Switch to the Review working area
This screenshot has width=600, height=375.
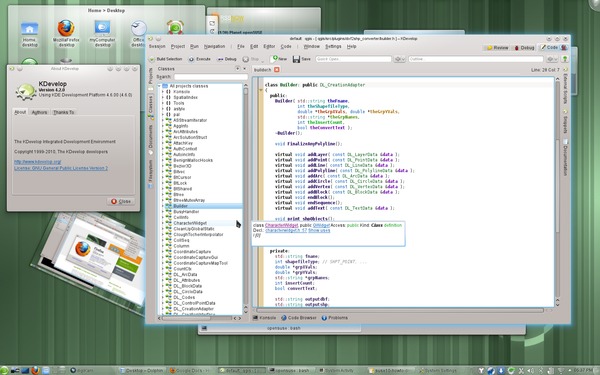(x=497, y=48)
